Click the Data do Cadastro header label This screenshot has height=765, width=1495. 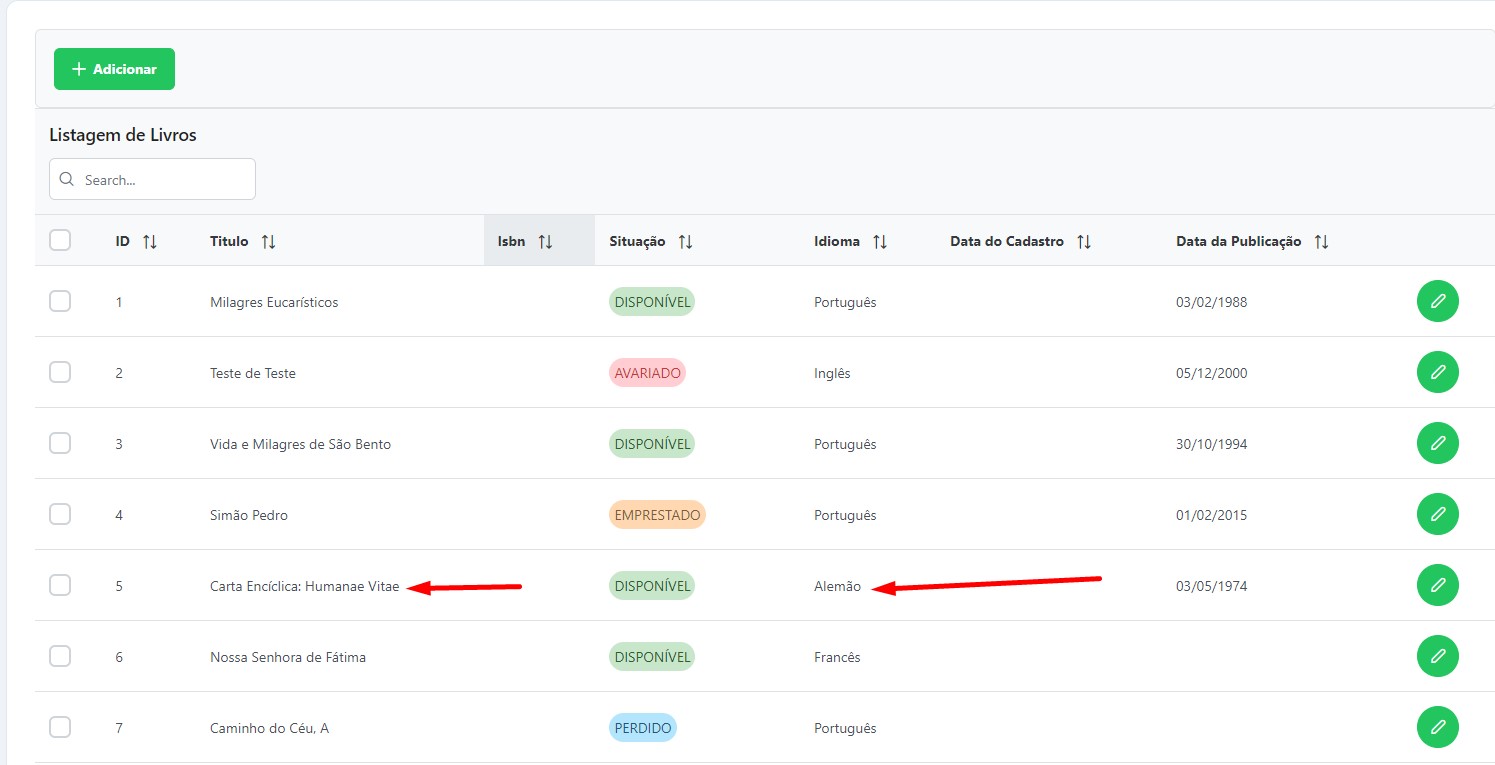point(1007,241)
